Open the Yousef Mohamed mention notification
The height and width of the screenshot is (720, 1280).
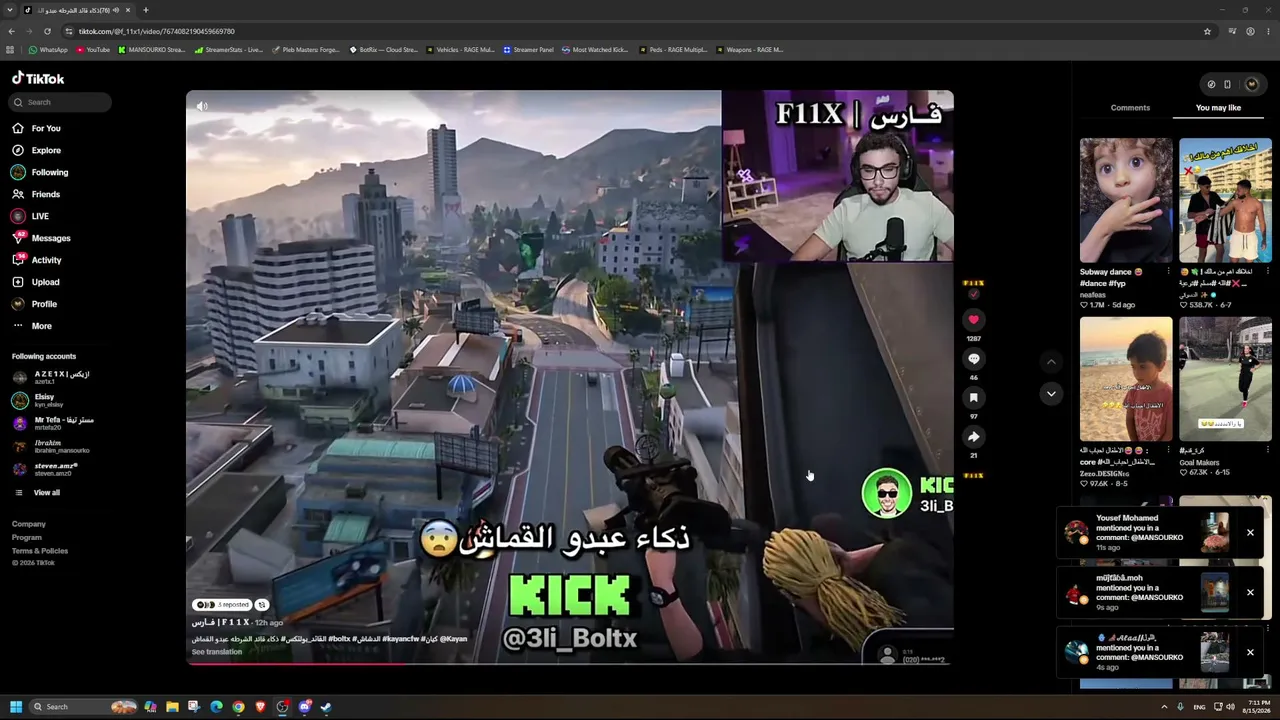[1146, 533]
